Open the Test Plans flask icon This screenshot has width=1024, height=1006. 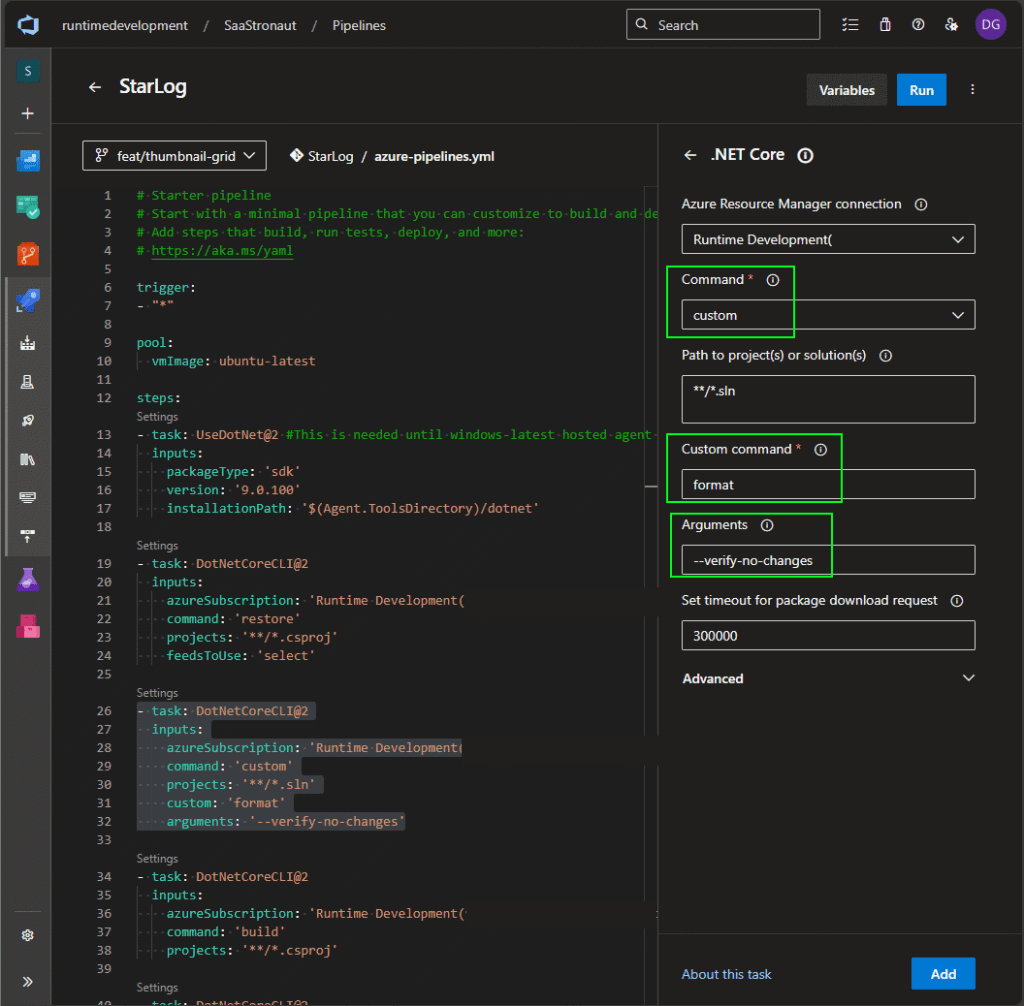(x=27, y=579)
